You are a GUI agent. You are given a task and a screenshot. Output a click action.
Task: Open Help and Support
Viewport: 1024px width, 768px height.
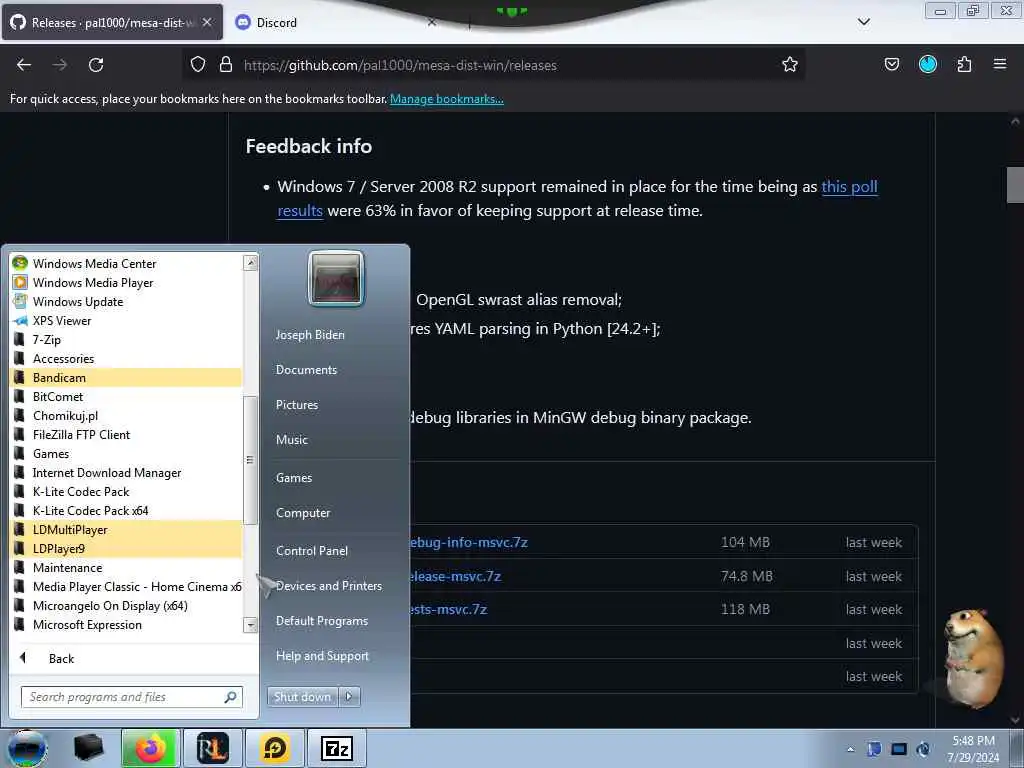(x=322, y=656)
